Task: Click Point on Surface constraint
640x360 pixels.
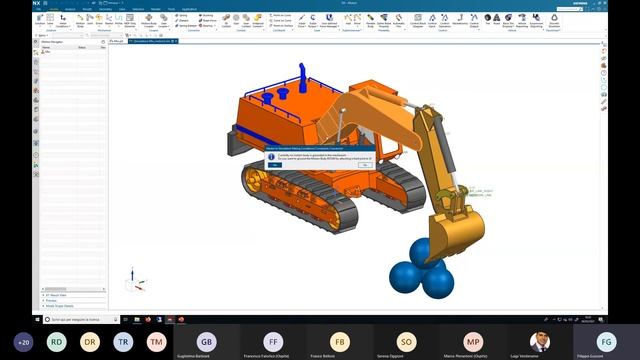Action: 281,25
